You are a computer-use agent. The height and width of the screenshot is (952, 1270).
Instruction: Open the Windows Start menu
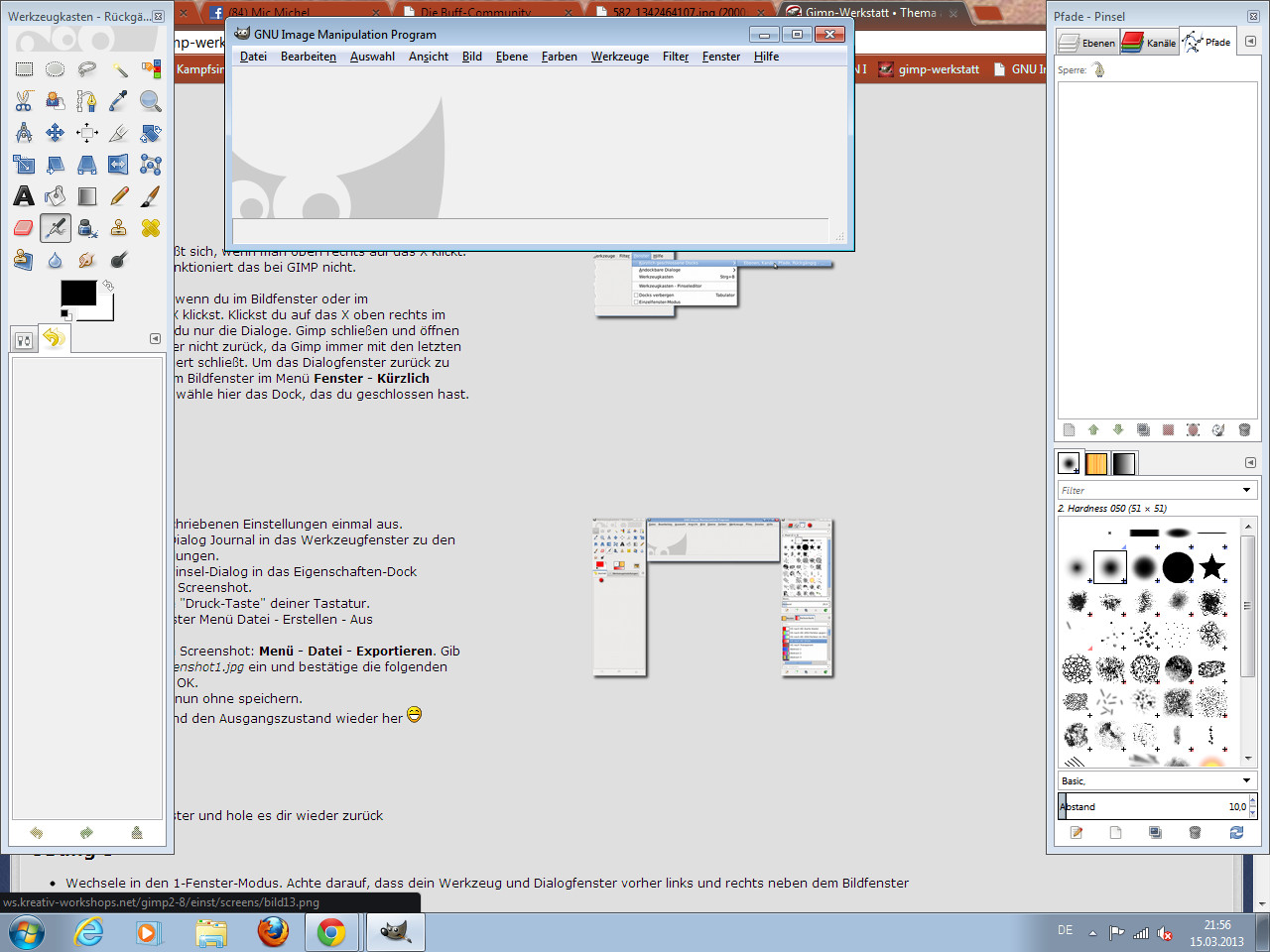pyautogui.click(x=27, y=932)
